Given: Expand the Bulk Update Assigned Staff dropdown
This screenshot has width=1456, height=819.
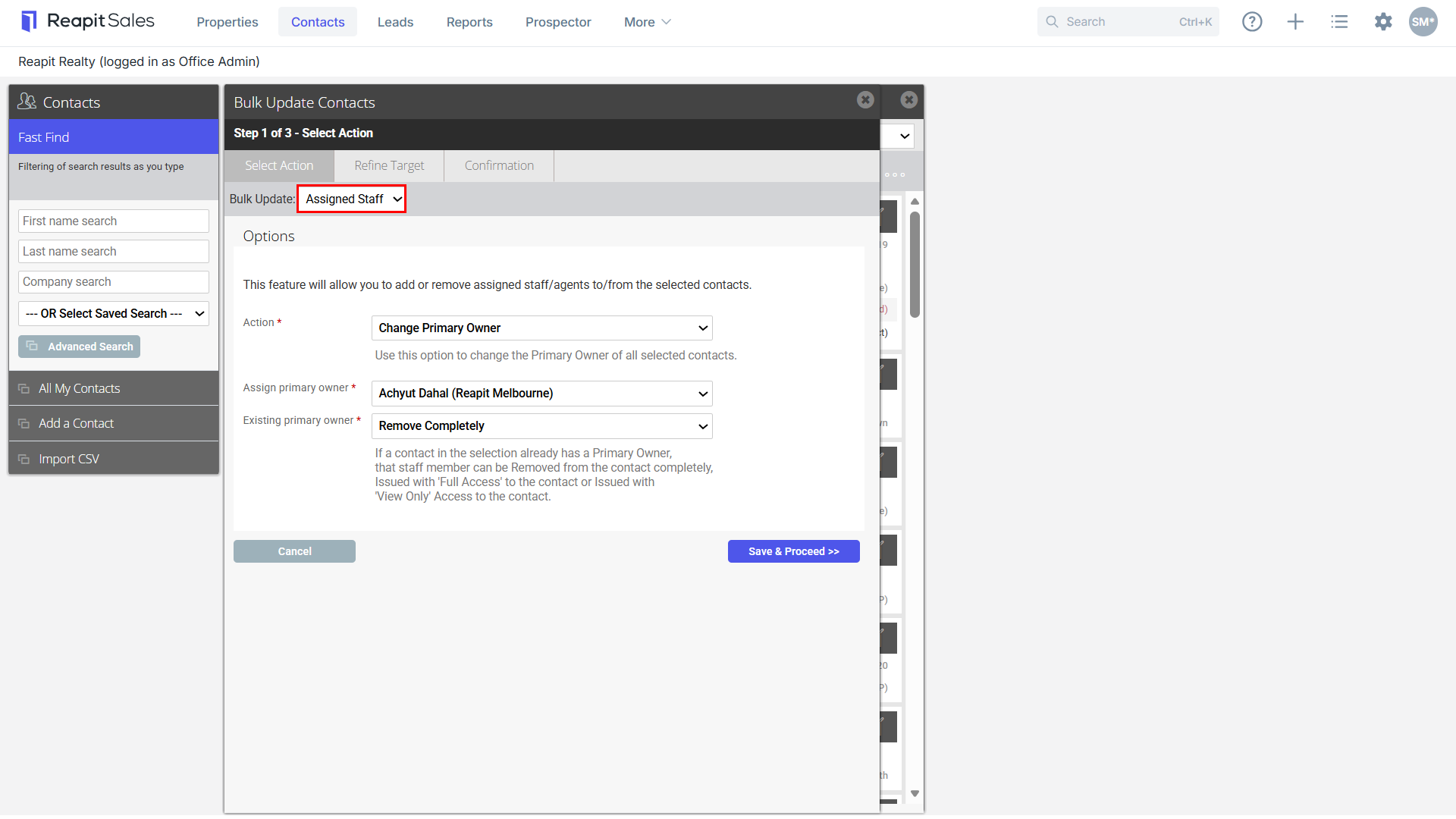Looking at the screenshot, I should (352, 199).
